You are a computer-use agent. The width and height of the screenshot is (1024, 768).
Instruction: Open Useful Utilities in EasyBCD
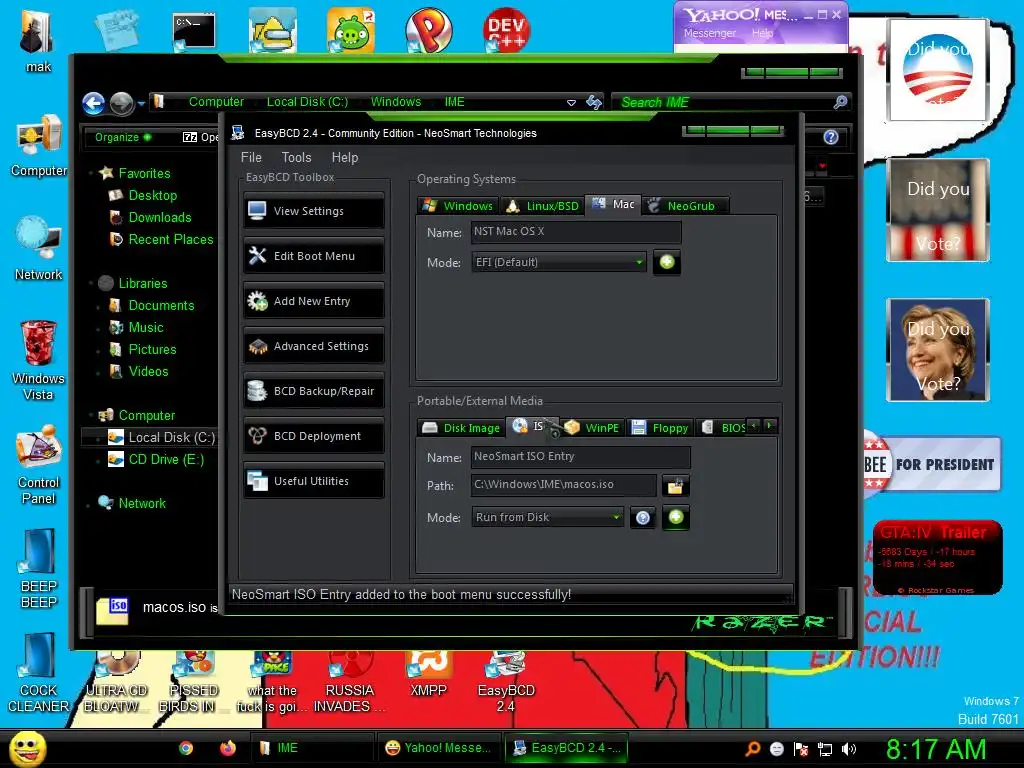point(314,481)
